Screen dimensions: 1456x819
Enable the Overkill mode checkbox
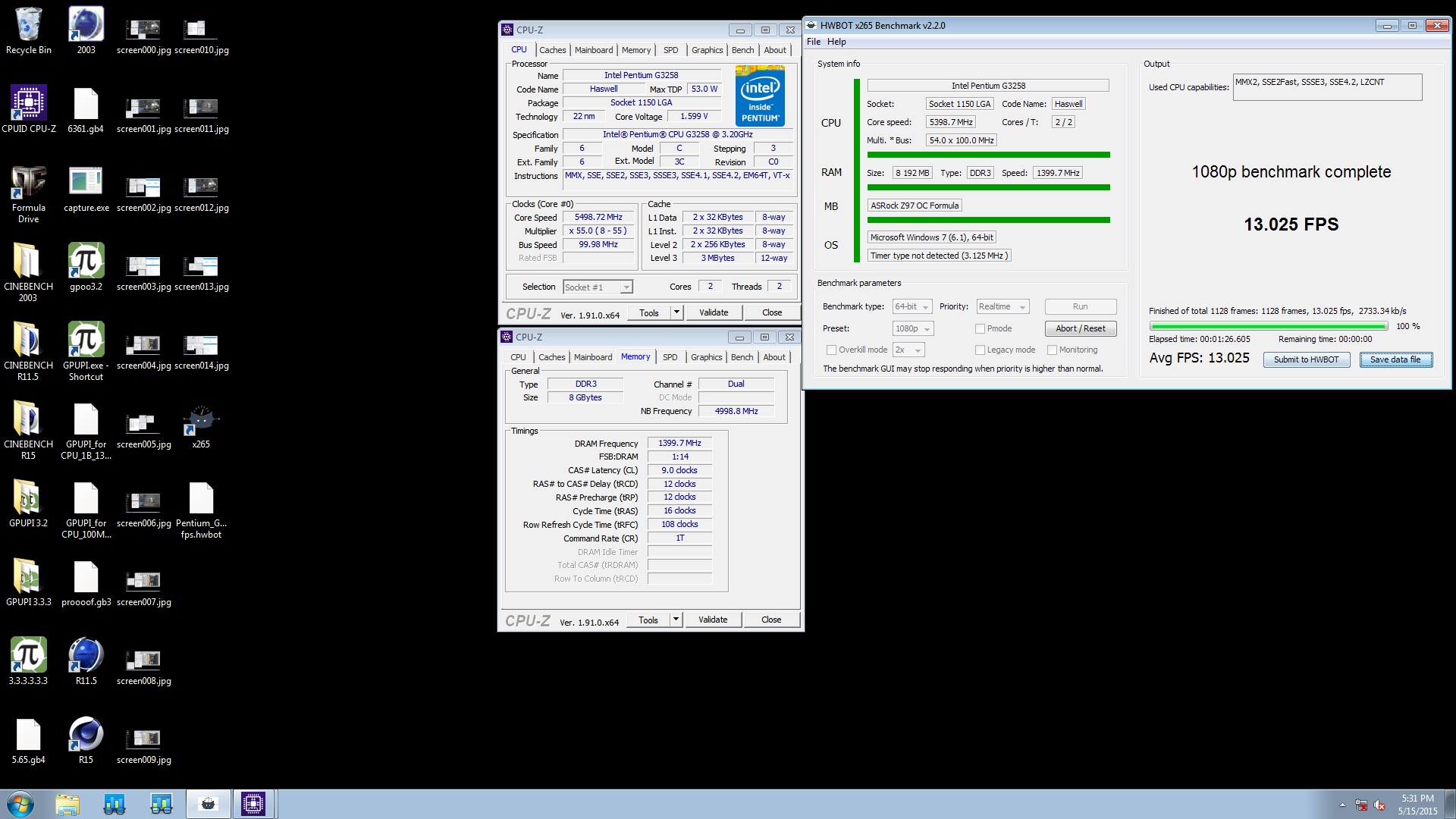pos(831,350)
